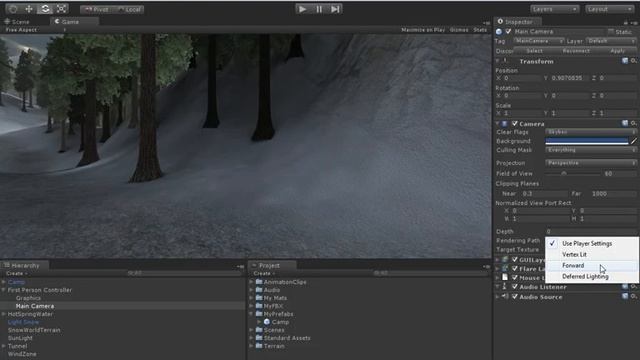Open Audio Source gear menu
The width and height of the screenshot is (640, 360).
pos(633,296)
